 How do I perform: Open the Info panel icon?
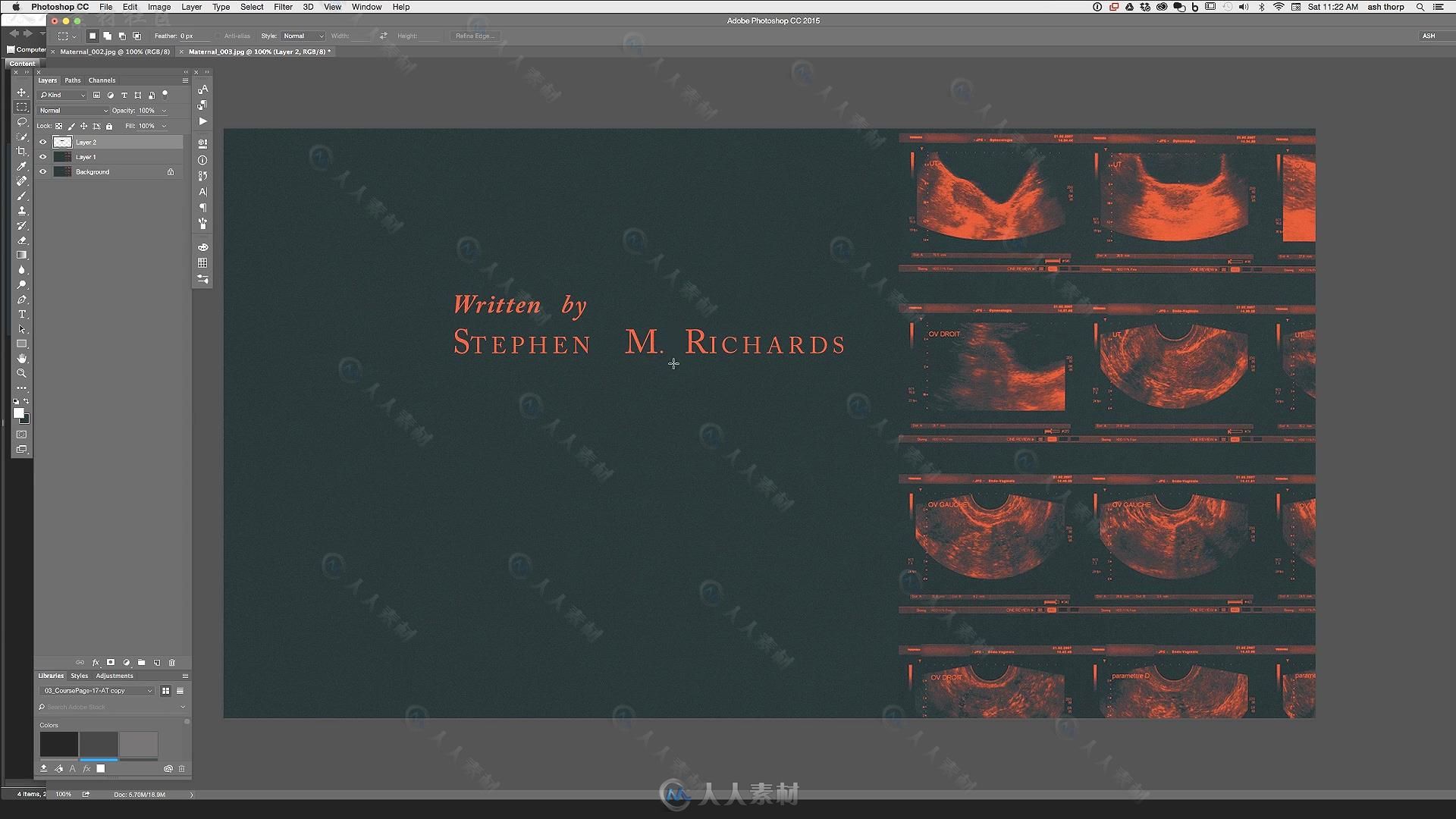202,160
